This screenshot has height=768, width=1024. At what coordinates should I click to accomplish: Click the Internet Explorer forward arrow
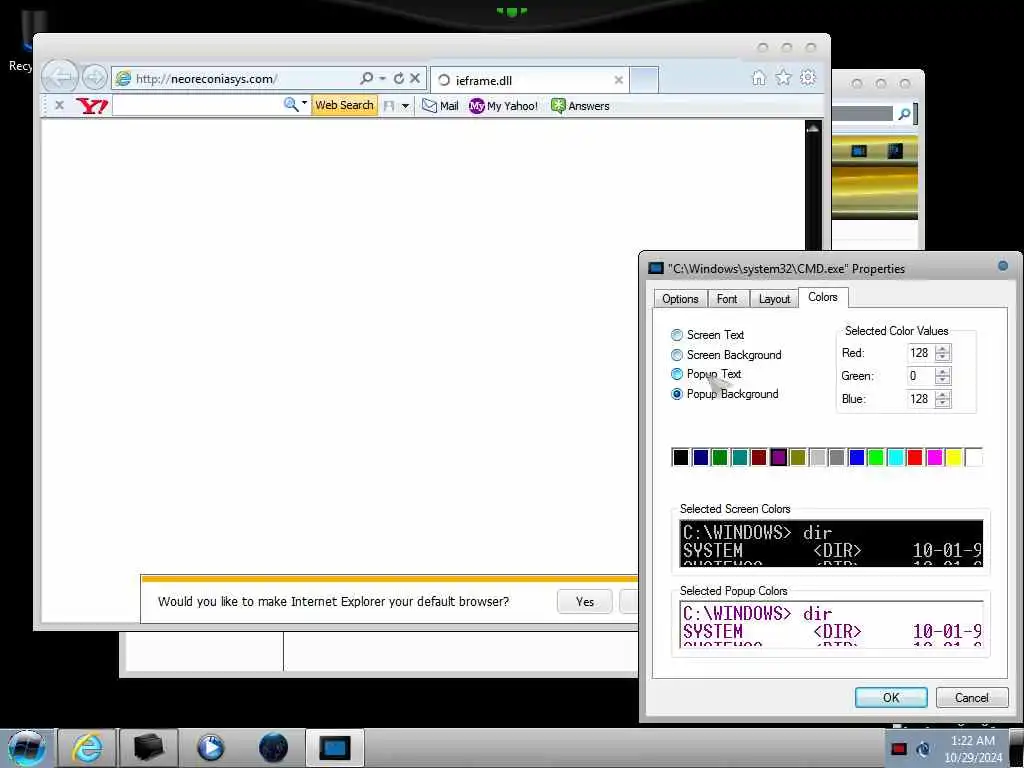(95, 78)
